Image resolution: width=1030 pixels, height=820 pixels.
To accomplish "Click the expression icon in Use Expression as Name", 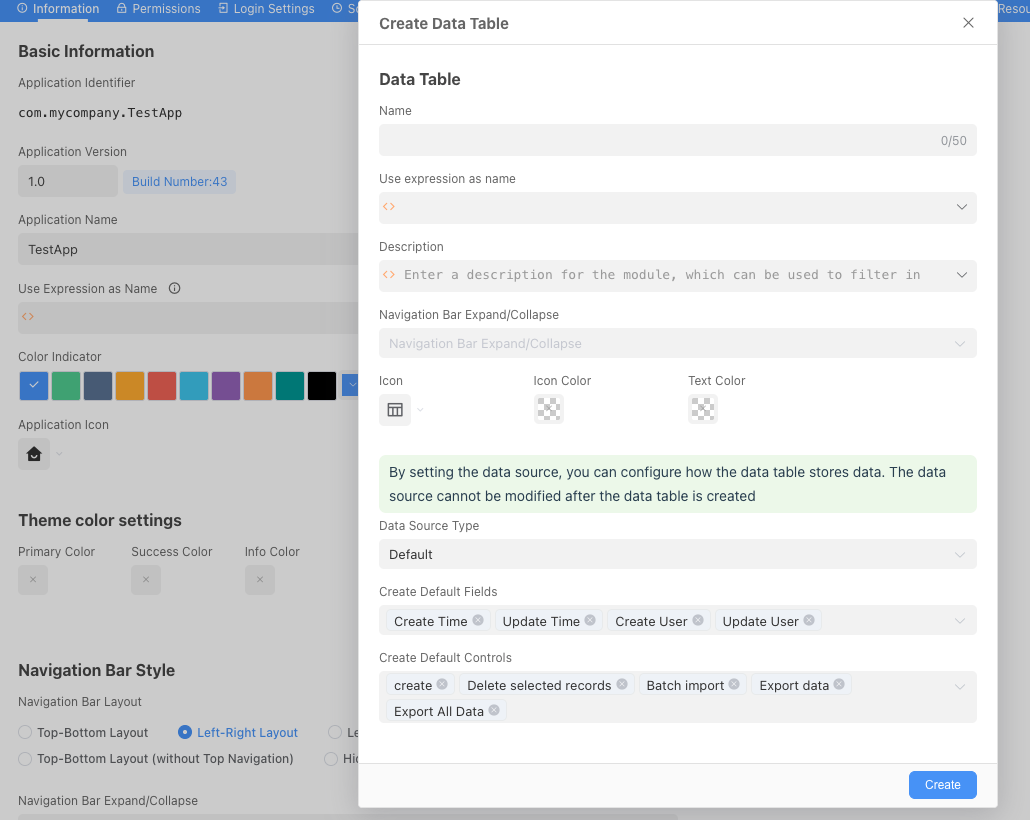I will pyautogui.click(x=28, y=317).
